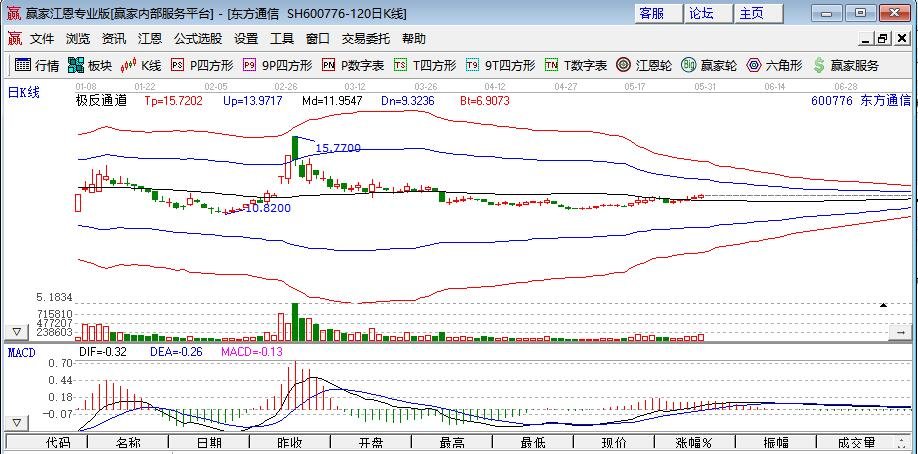Click the 论坛 button
918x454 pixels.
click(x=709, y=13)
